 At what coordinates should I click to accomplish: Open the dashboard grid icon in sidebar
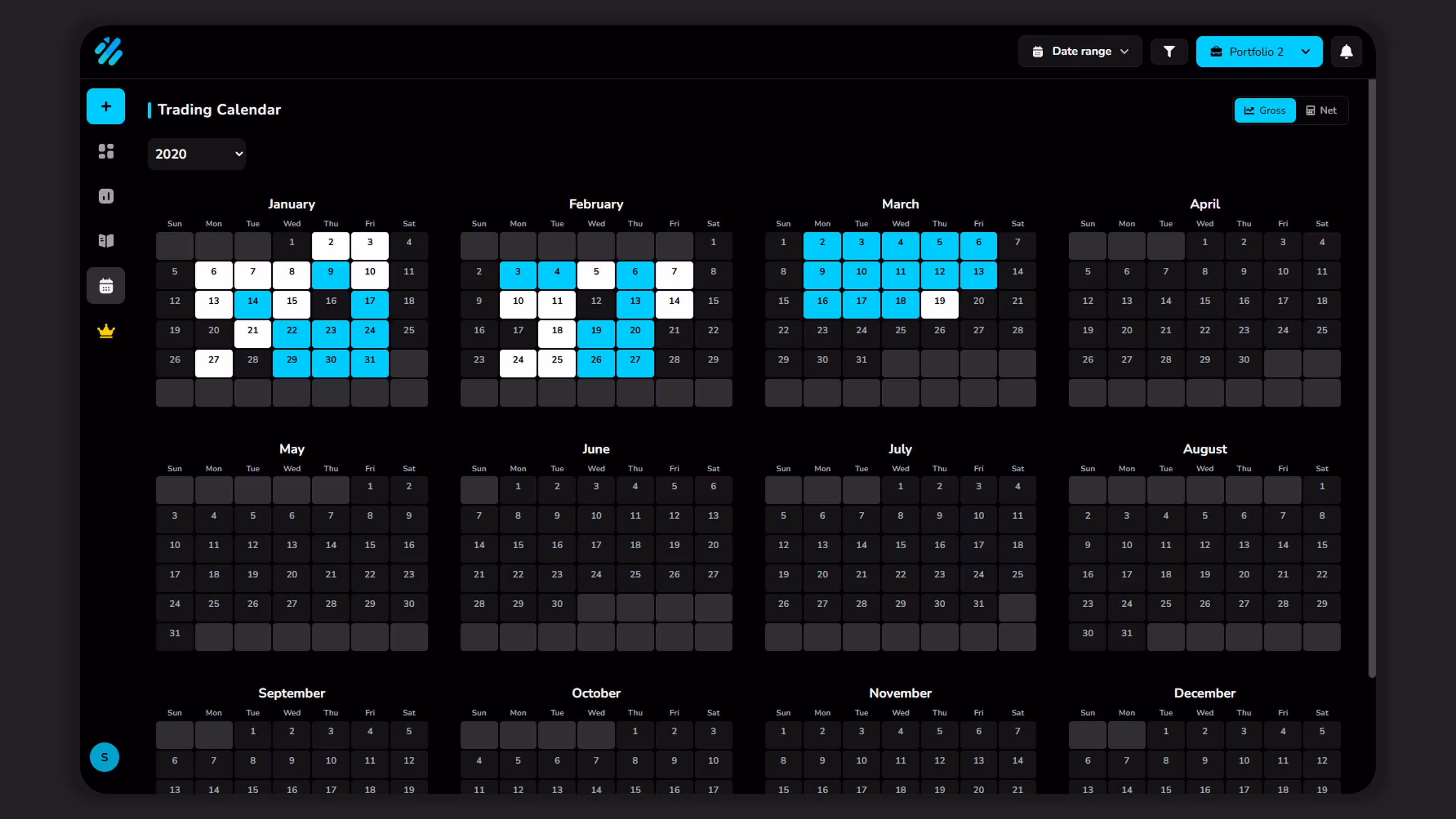click(106, 152)
